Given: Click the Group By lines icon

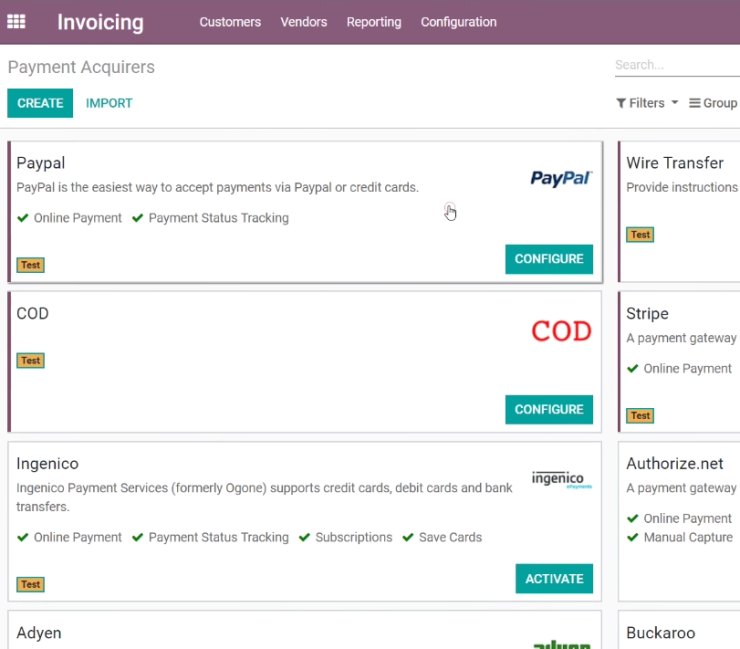Looking at the screenshot, I should (x=694, y=103).
